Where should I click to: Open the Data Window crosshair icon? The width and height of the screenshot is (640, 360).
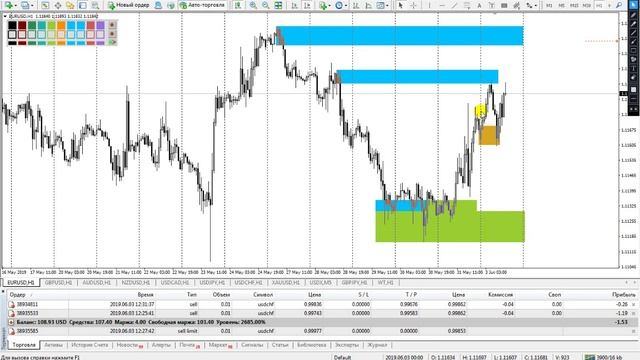tap(58, 5)
